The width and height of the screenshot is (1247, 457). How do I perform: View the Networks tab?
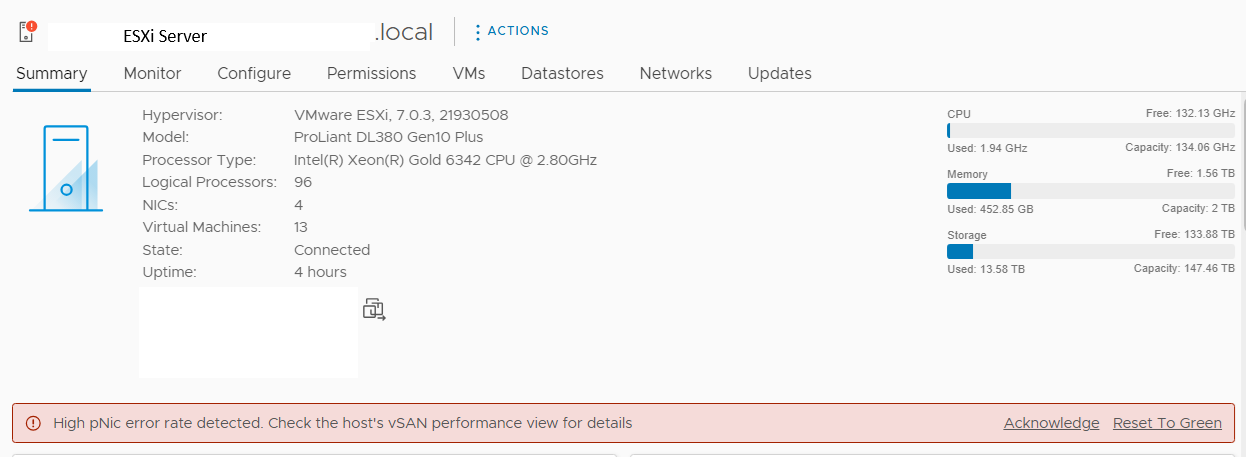pos(676,73)
